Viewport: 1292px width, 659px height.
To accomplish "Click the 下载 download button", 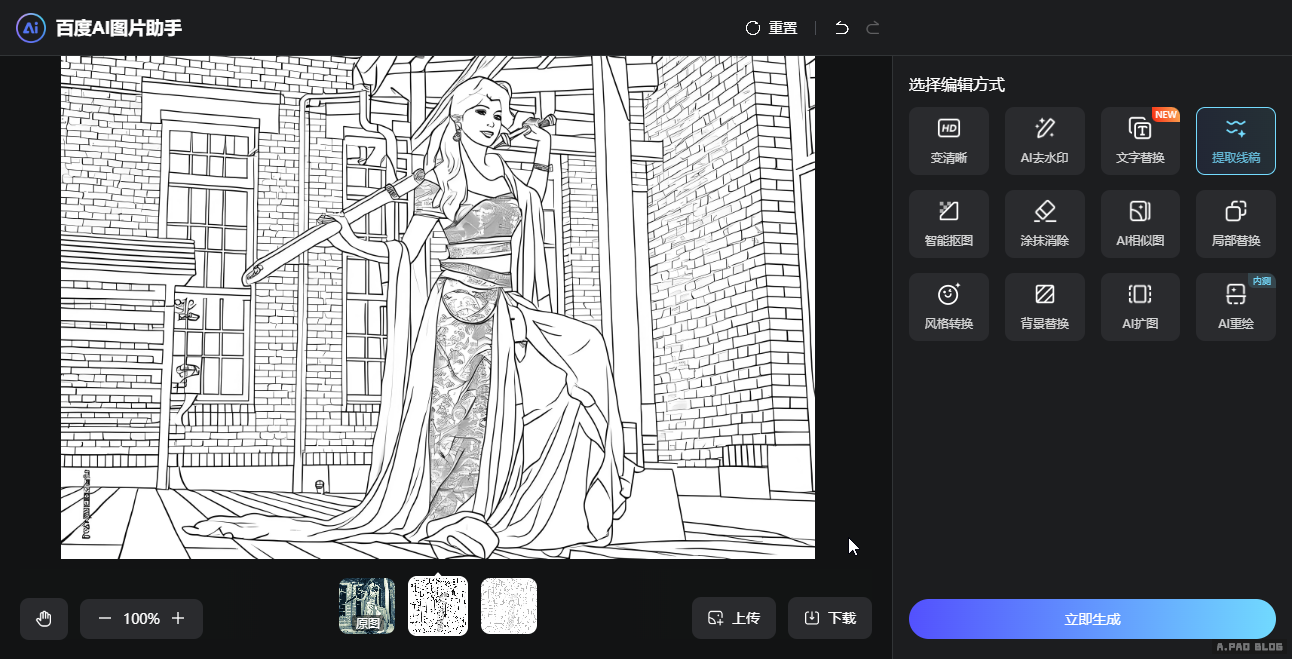I will click(829, 618).
